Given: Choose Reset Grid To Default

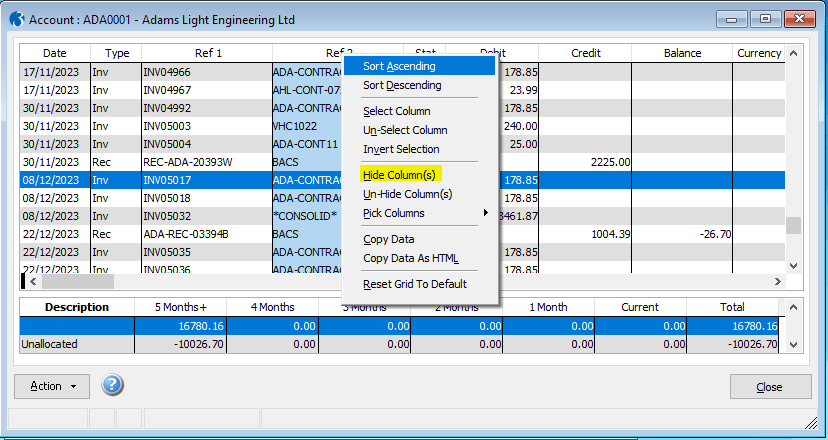Looking at the screenshot, I should [x=414, y=284].
